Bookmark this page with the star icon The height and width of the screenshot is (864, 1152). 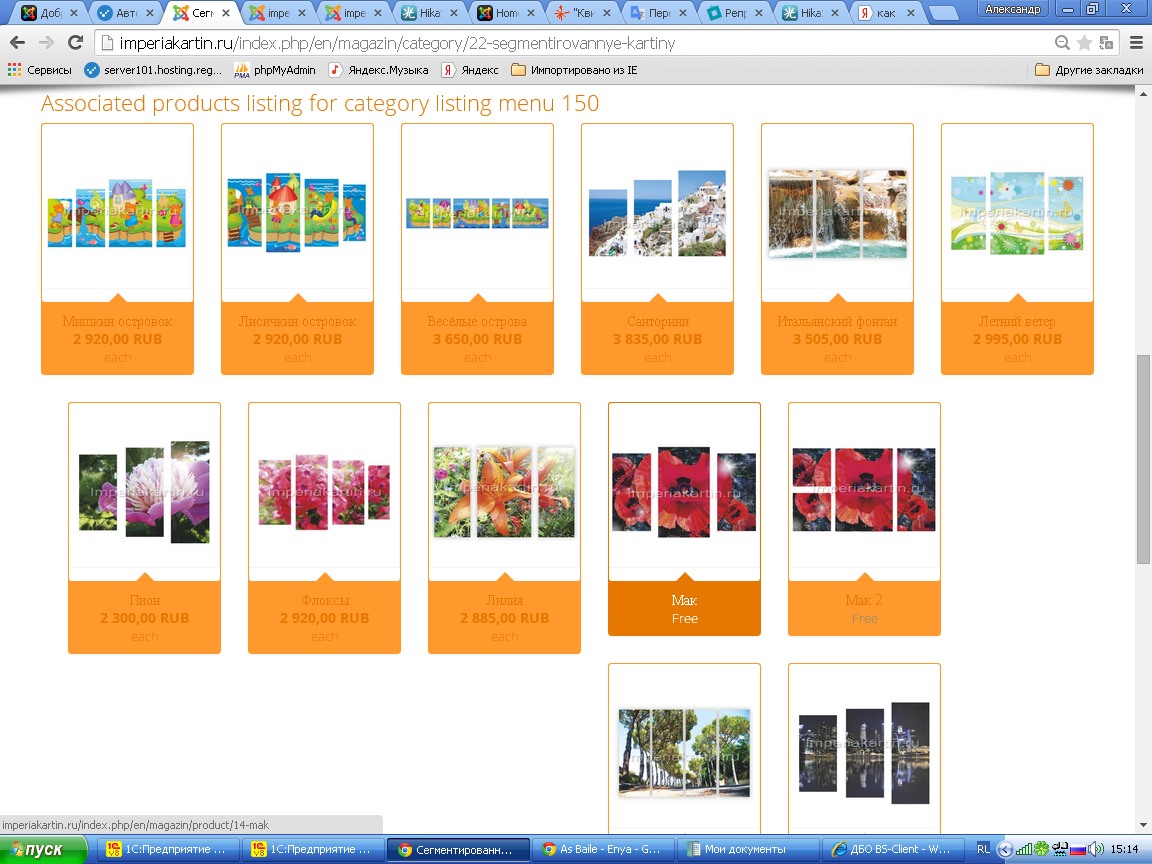[x=1084, y=43]
